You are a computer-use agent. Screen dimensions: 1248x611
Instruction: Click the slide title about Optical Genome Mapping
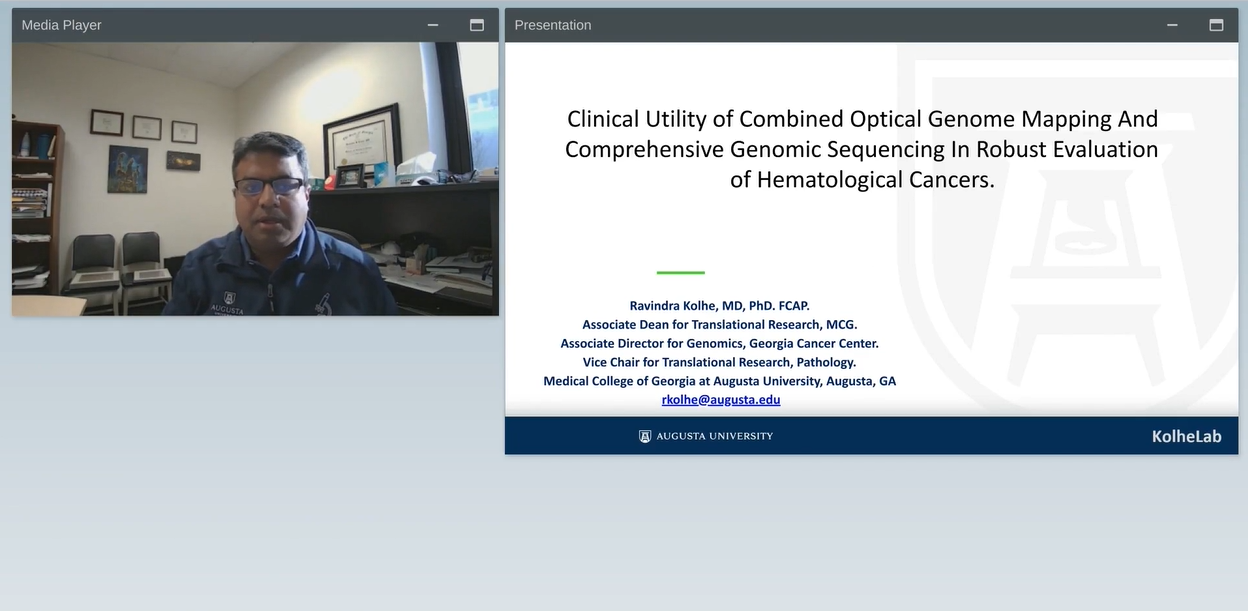click(862, 149)
